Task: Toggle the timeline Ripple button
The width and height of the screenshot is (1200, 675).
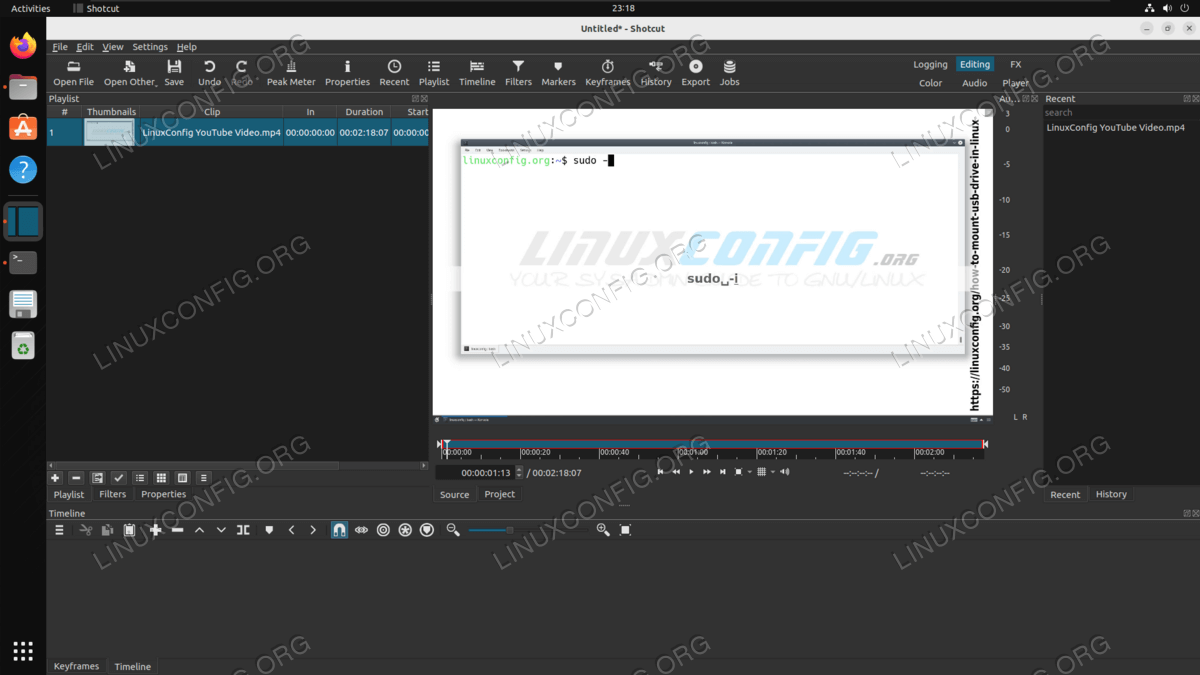Action: [383, 530]
